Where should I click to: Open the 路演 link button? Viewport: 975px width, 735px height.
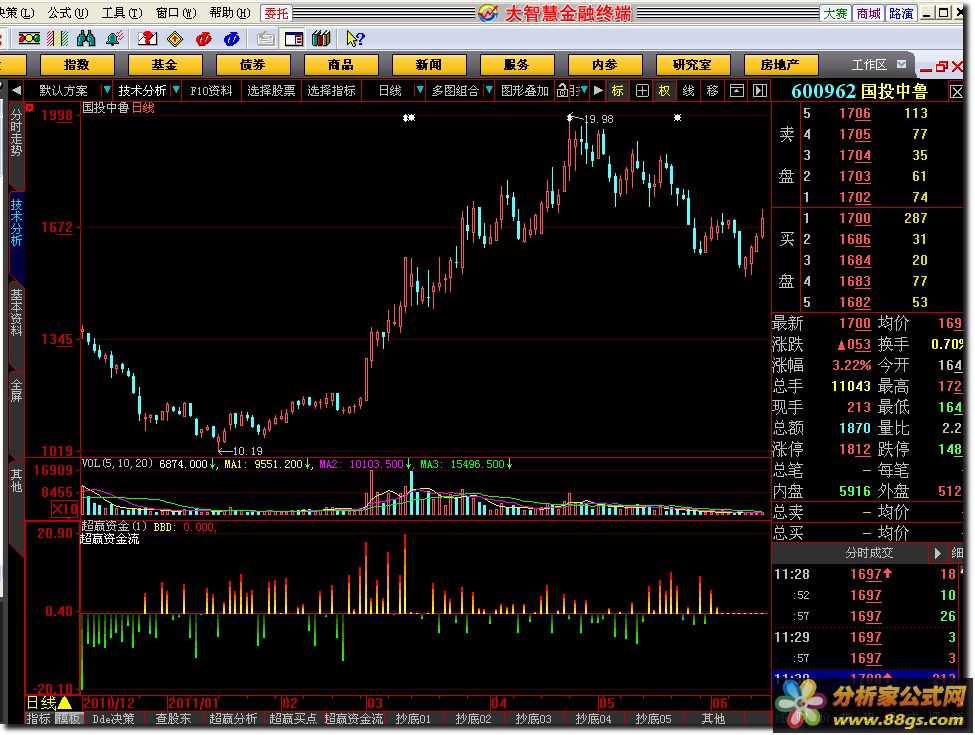pyautogui.click(x=900, y=13)
